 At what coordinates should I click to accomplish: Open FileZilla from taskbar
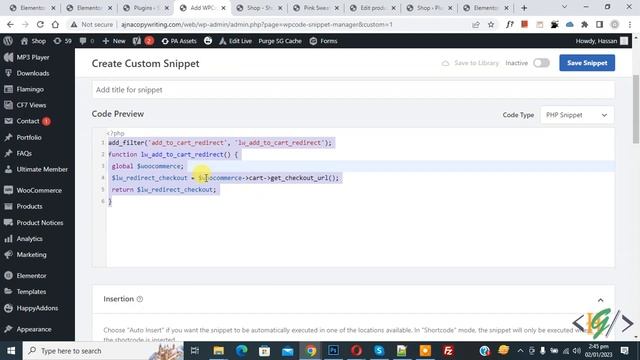[448, 351]
